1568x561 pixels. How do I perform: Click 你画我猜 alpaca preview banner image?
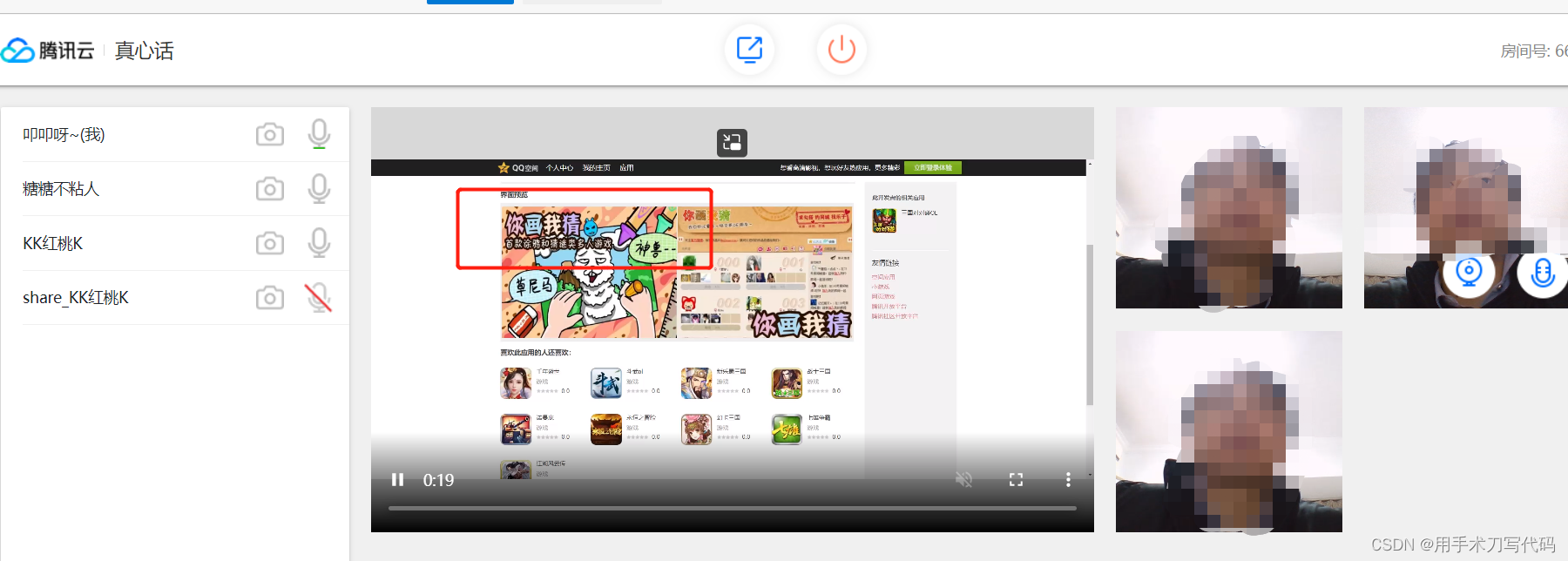[x=589, y=272]
